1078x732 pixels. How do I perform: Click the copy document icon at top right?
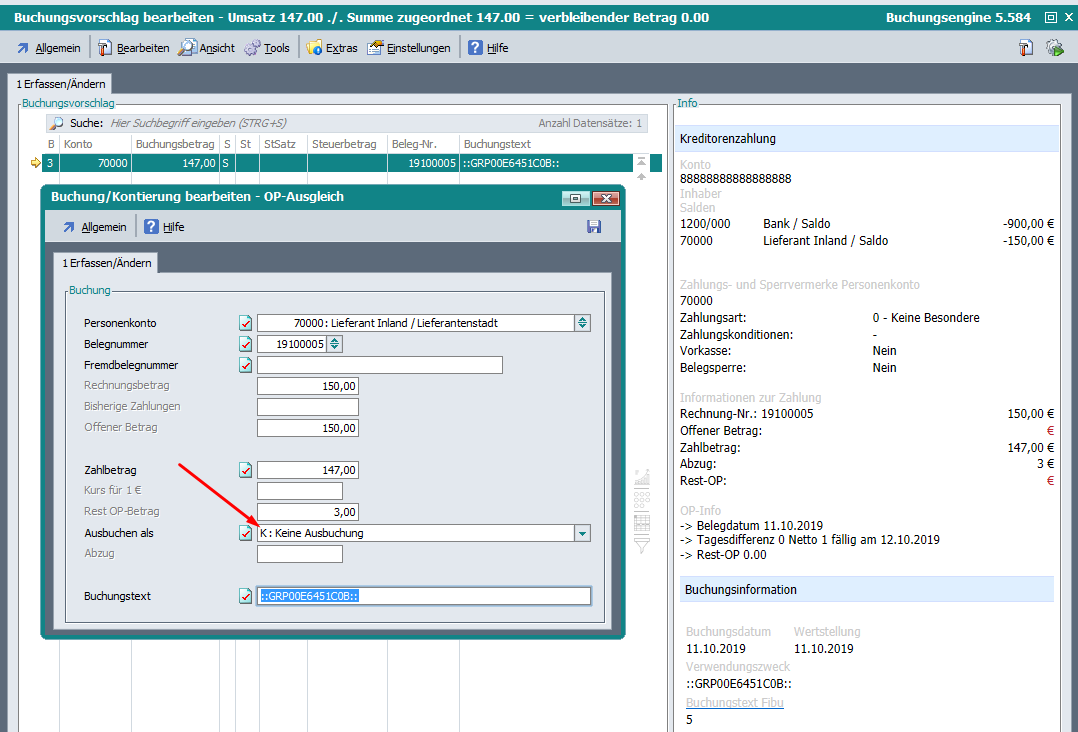pos(1026,48)
